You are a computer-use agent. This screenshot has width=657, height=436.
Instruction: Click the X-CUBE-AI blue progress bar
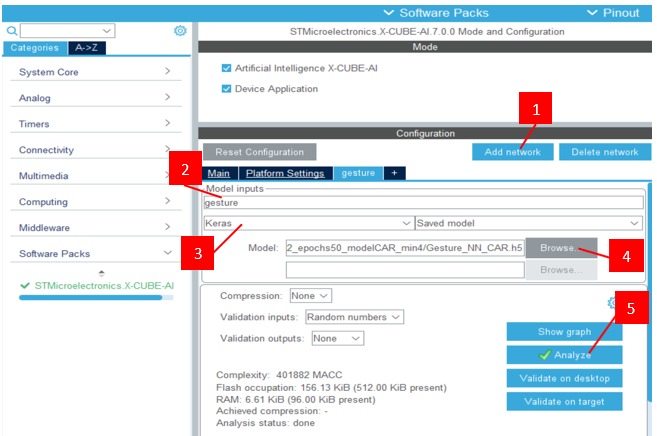[x=96, y=298]
